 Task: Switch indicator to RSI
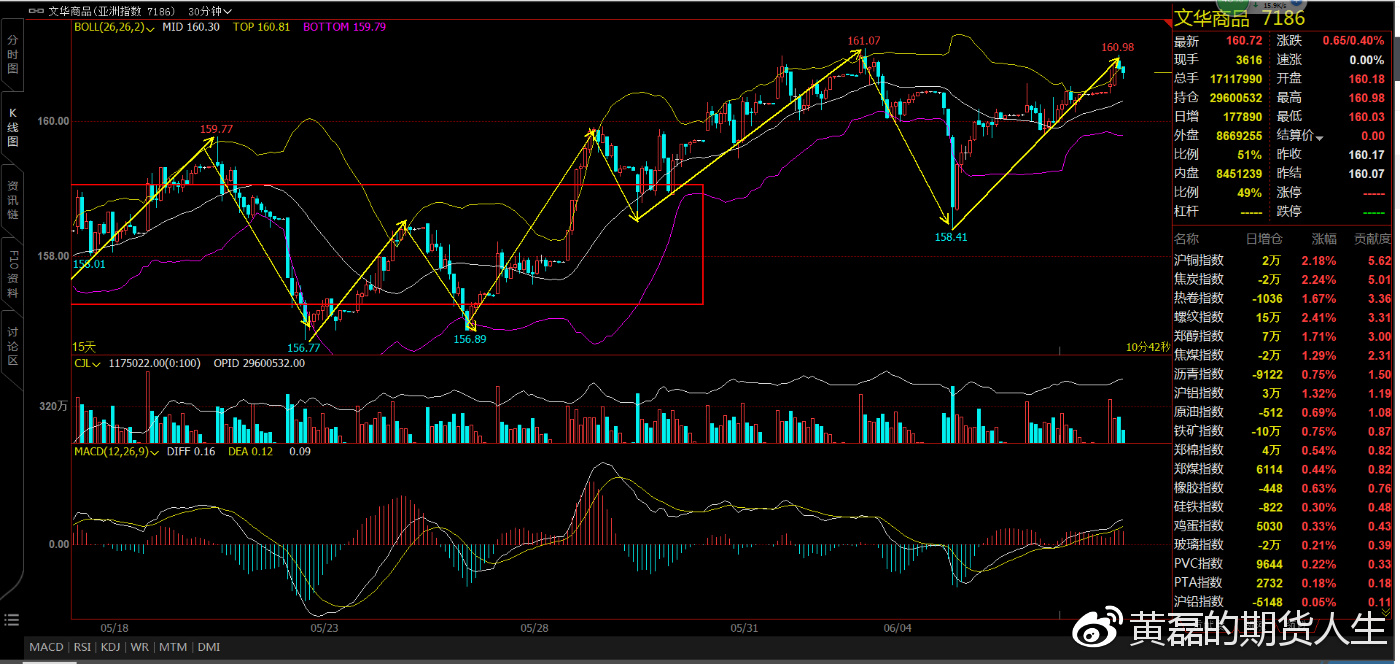pos(82,647)
